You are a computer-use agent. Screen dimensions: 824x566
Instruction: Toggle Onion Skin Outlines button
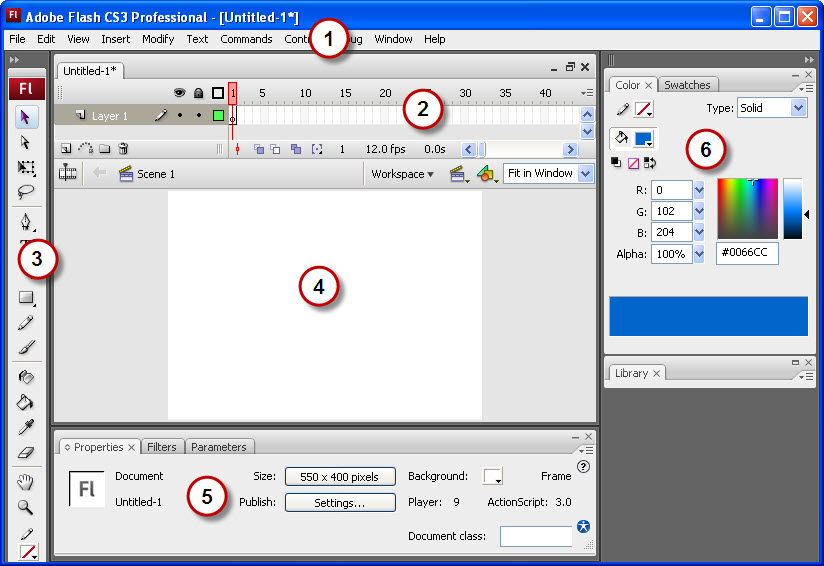[275, 149]
